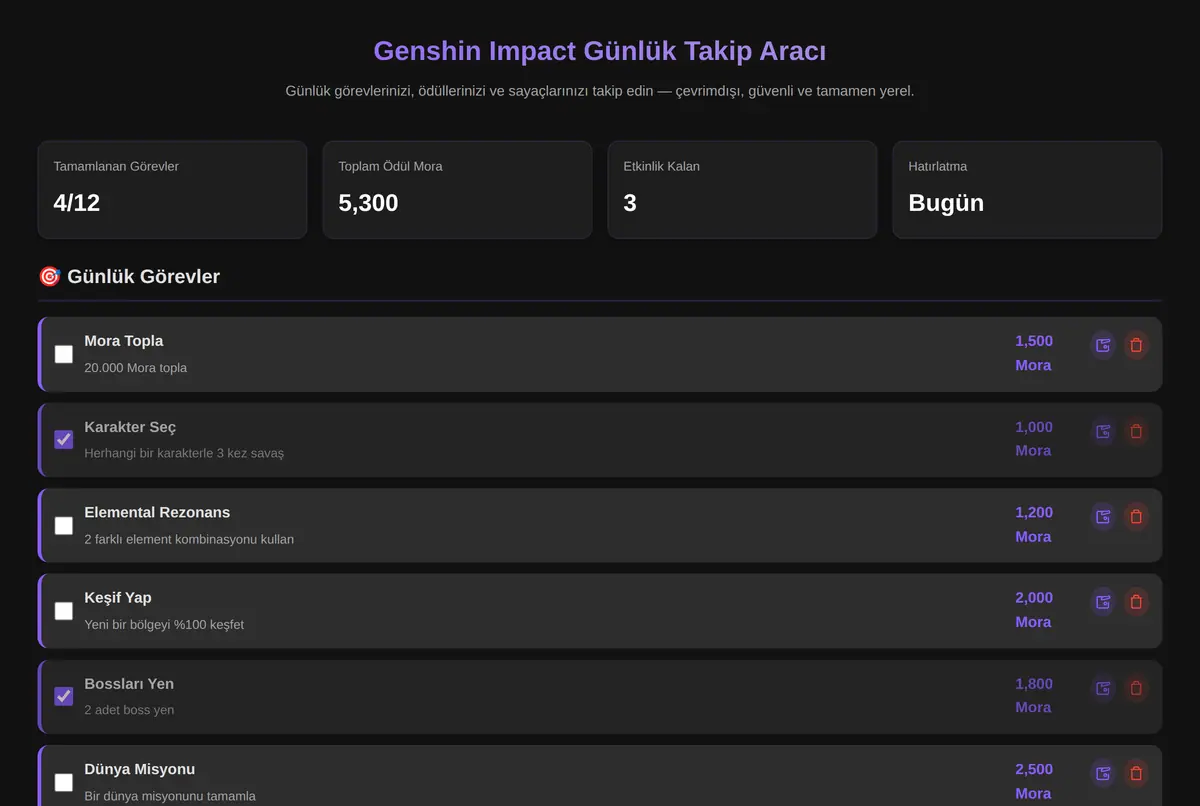Check the Keşif Yap checkbox
The image size is (1200, 806).
pyautogui.click(x=64, y=611)
